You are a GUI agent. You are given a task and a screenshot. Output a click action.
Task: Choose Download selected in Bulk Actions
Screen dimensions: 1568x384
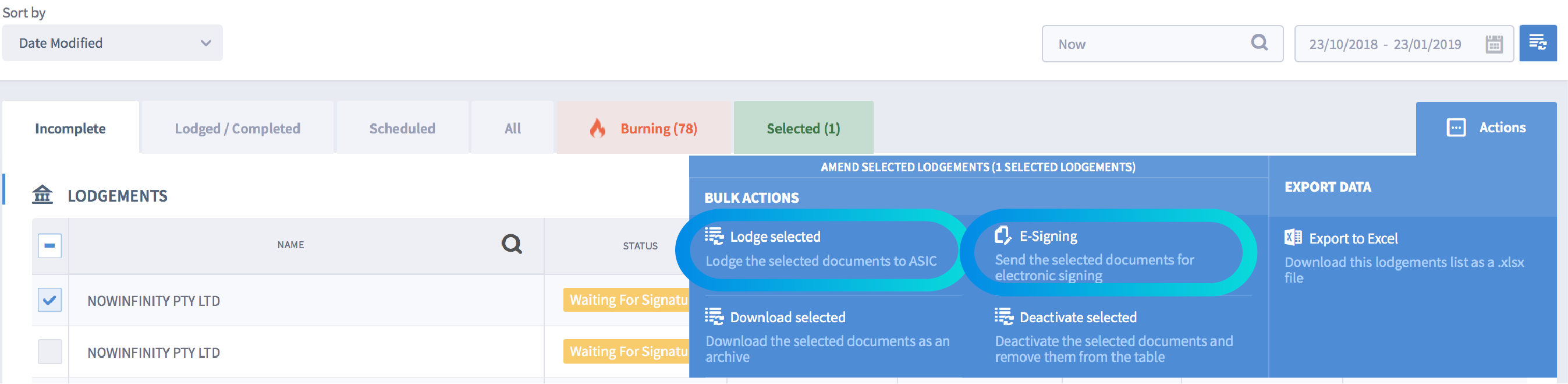(787, 318)
